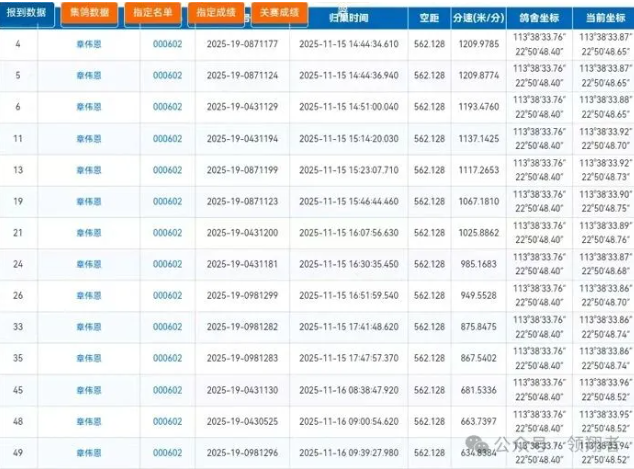Viewport: 634px width, 469px height.
Task: Click 000602 link in rank 26 row
Action: click(167, 296)
